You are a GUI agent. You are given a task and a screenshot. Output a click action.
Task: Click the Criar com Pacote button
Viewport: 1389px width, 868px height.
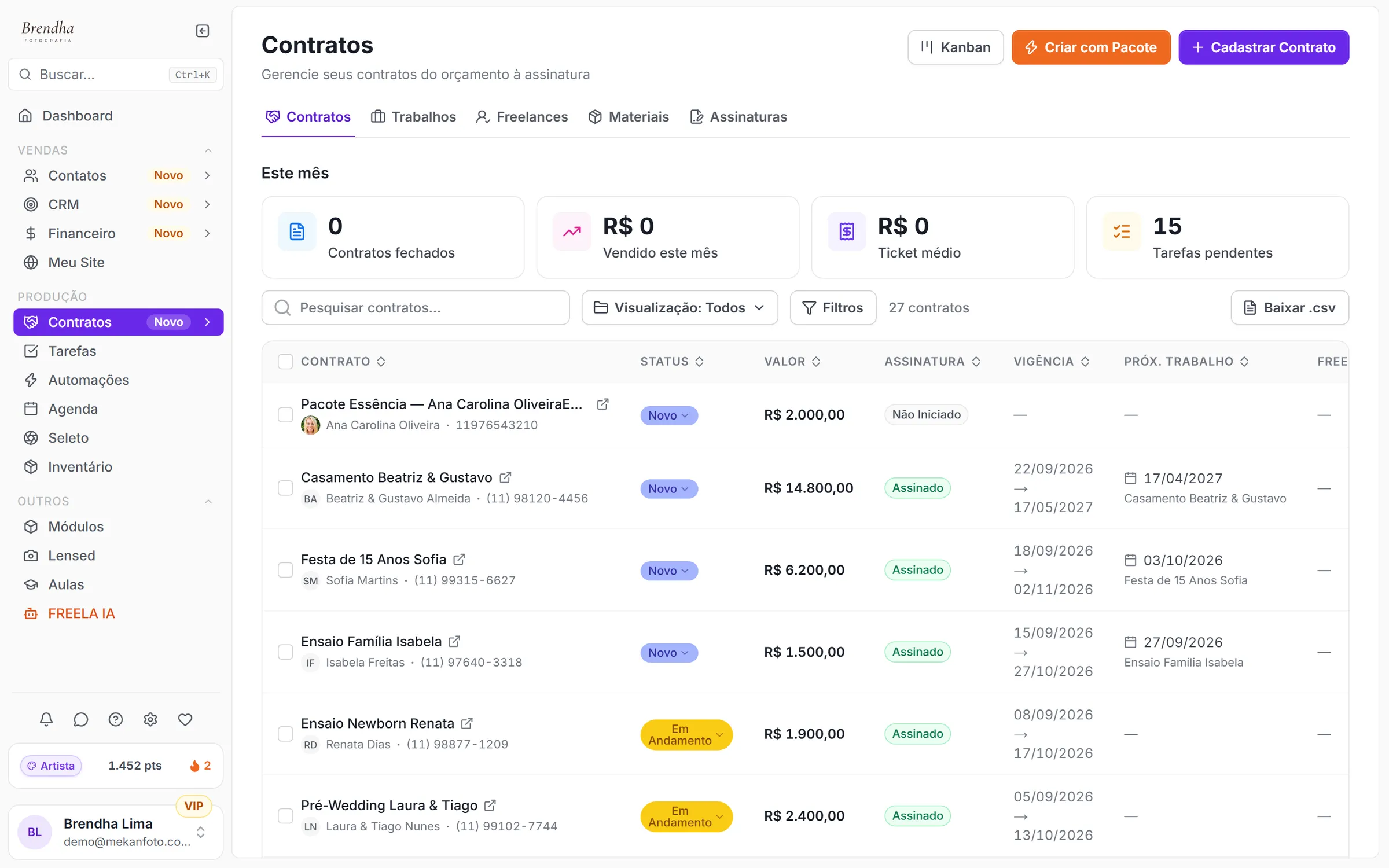click(x=1091, y=47)
